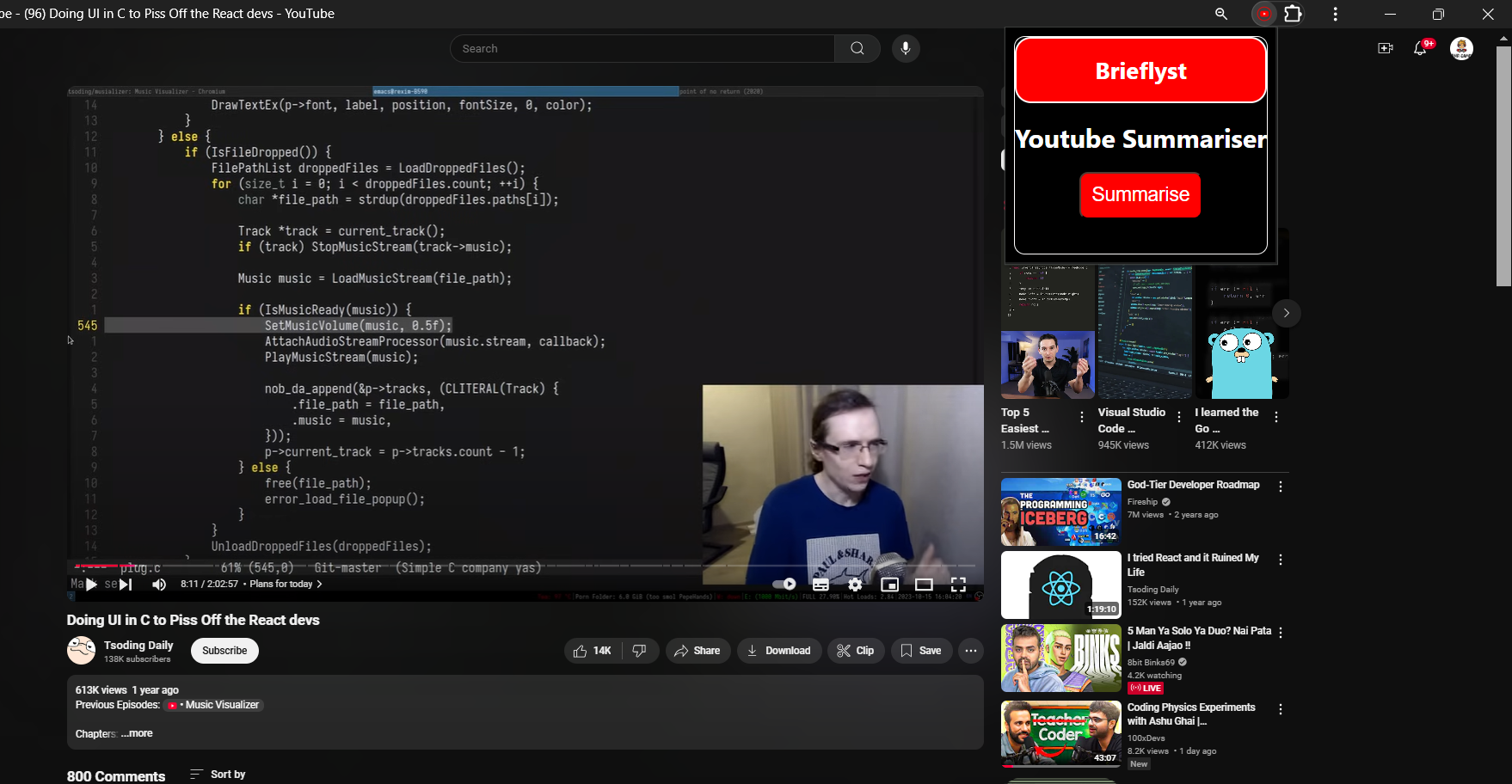Image resolution: width=1512 pixels, height=784 pixels.
Task: Open the Create video icon
Action: click(x=1385, y=48)
